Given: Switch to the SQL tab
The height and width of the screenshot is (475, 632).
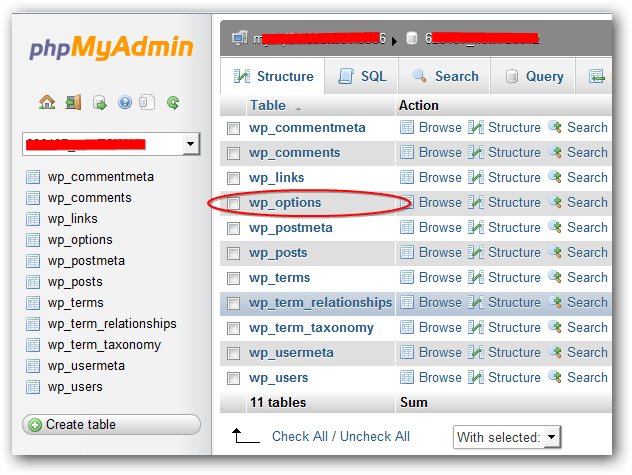Looking at the screenshot, I should coord(362,76).
